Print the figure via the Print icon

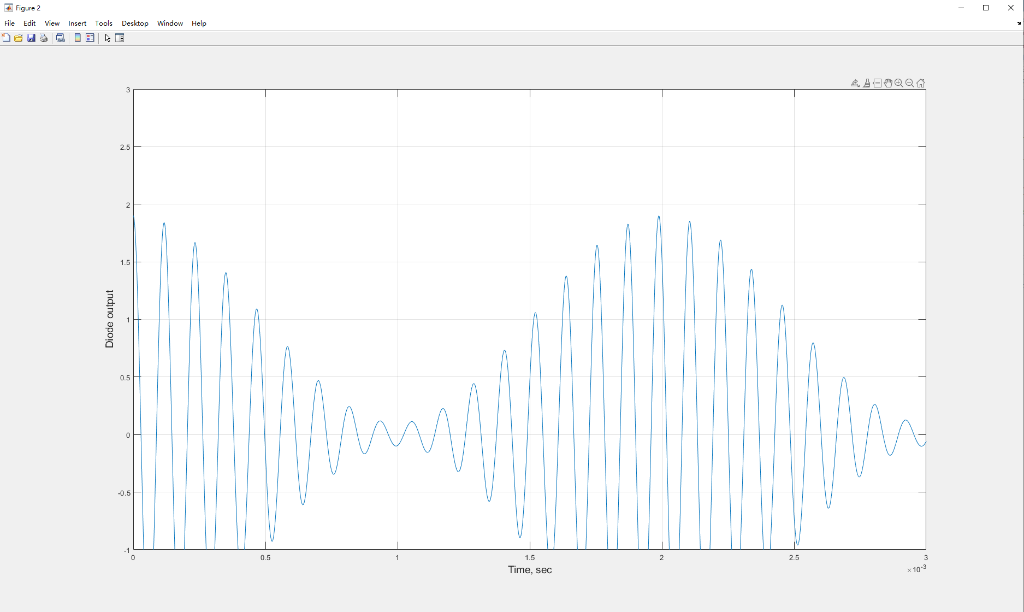(x=44, y=37)
